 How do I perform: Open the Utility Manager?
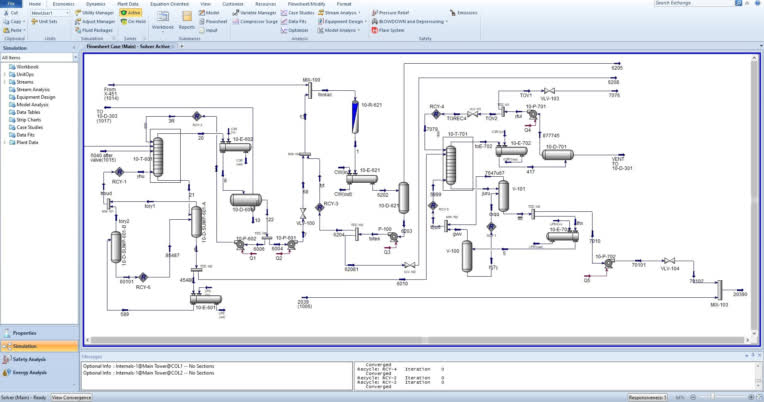click(95, 13)
